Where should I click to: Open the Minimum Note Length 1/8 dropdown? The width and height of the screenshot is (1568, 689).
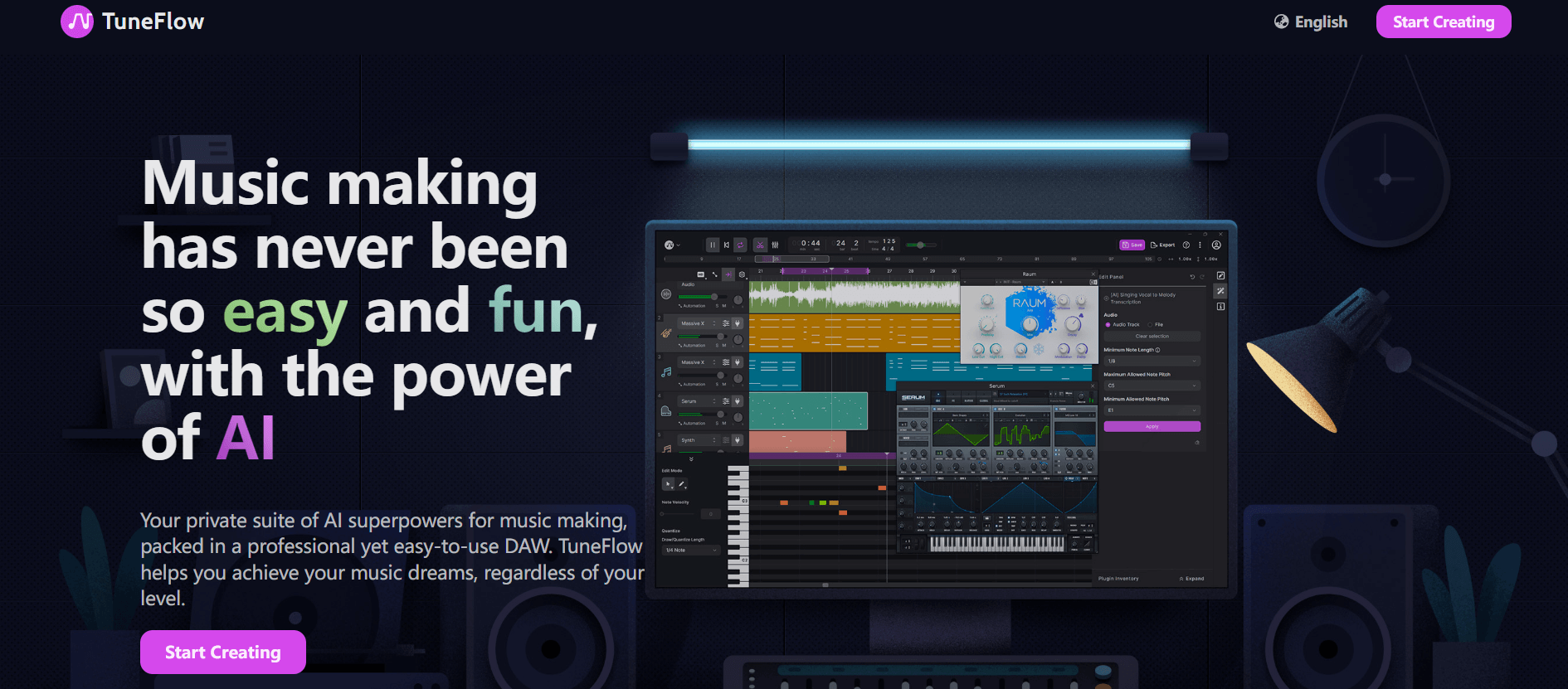click(x=1152, y=361)
